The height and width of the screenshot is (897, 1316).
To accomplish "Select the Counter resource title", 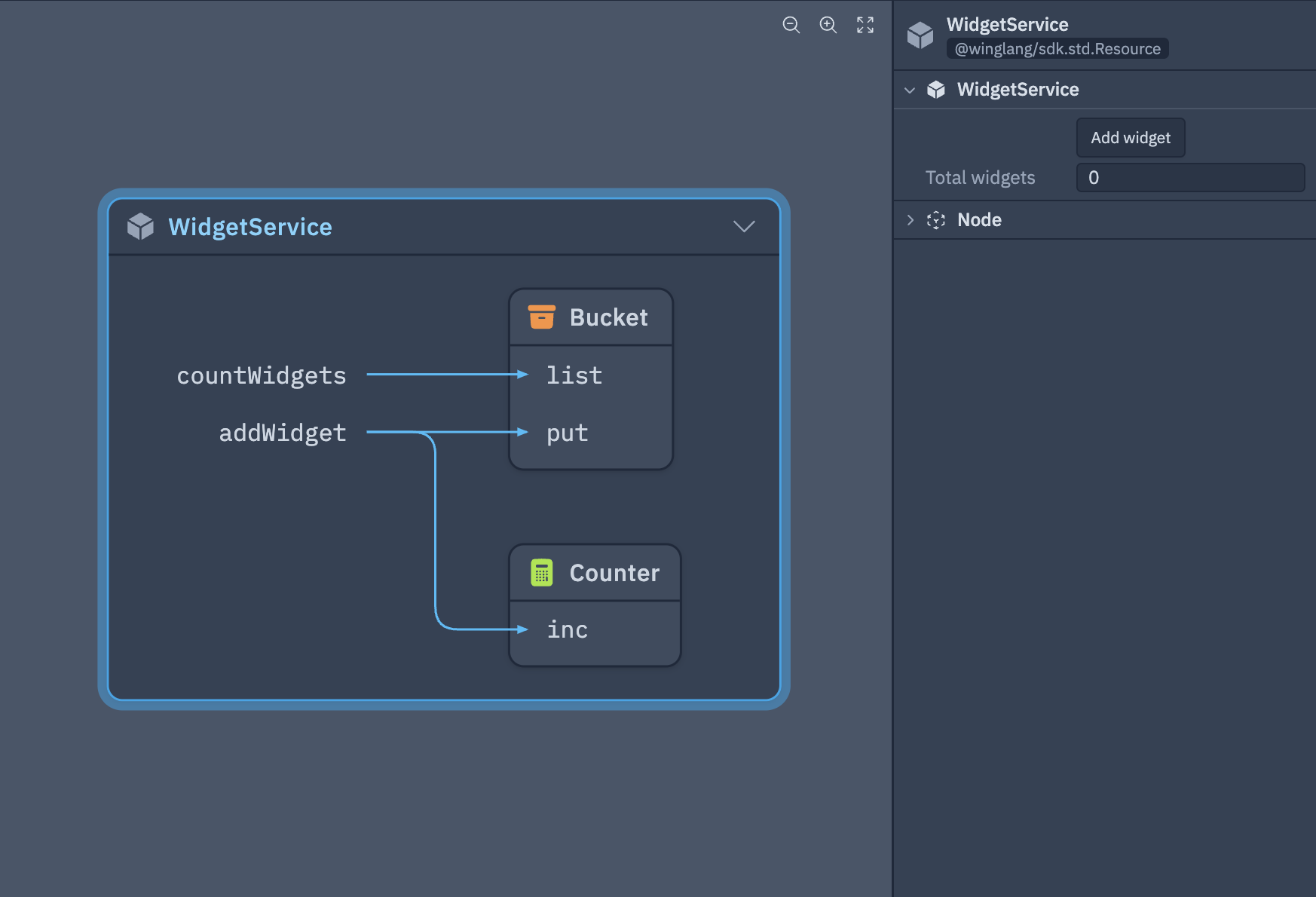I will tap(614, 573).
